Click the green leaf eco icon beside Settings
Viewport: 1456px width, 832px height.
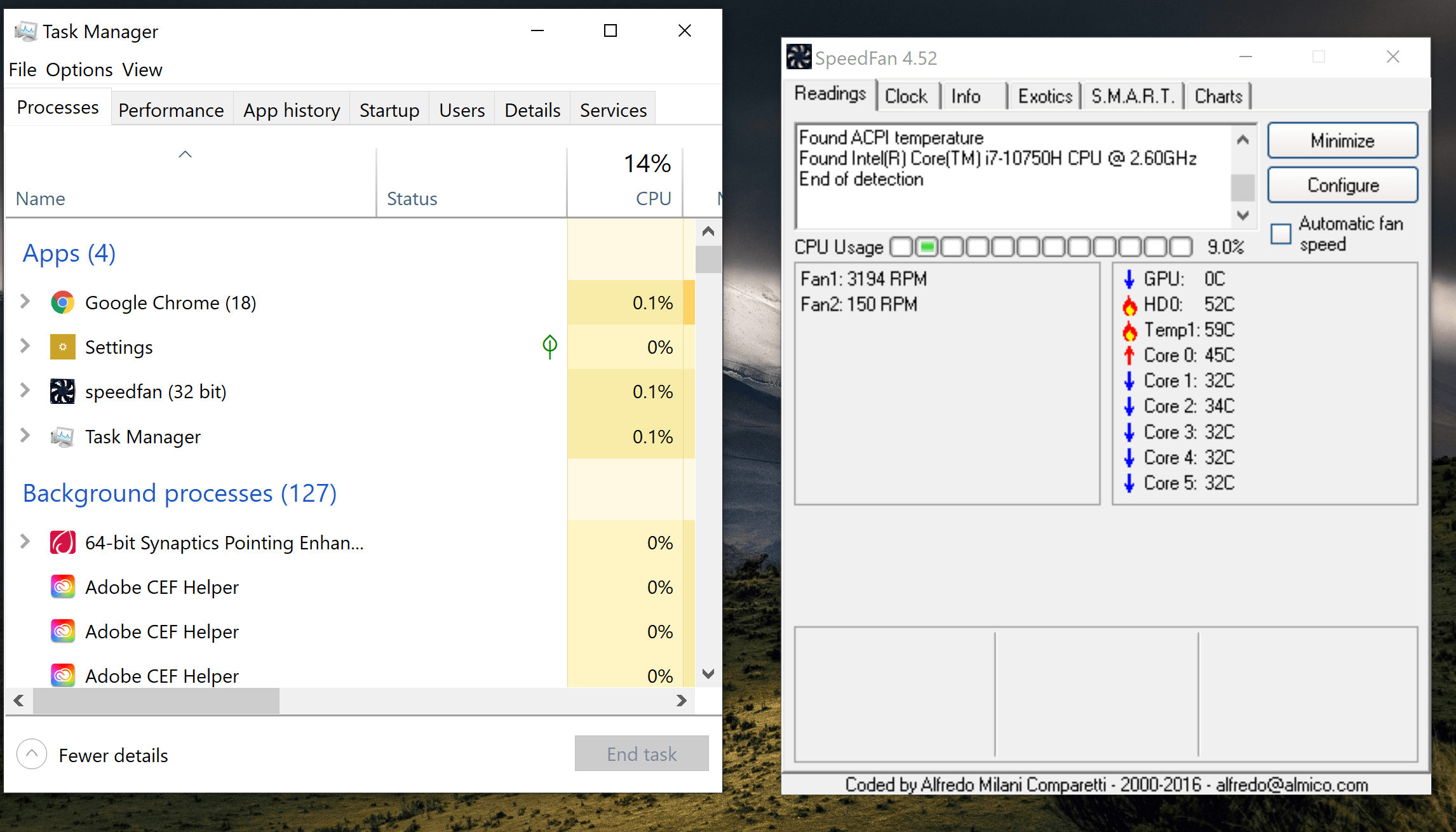549,346
